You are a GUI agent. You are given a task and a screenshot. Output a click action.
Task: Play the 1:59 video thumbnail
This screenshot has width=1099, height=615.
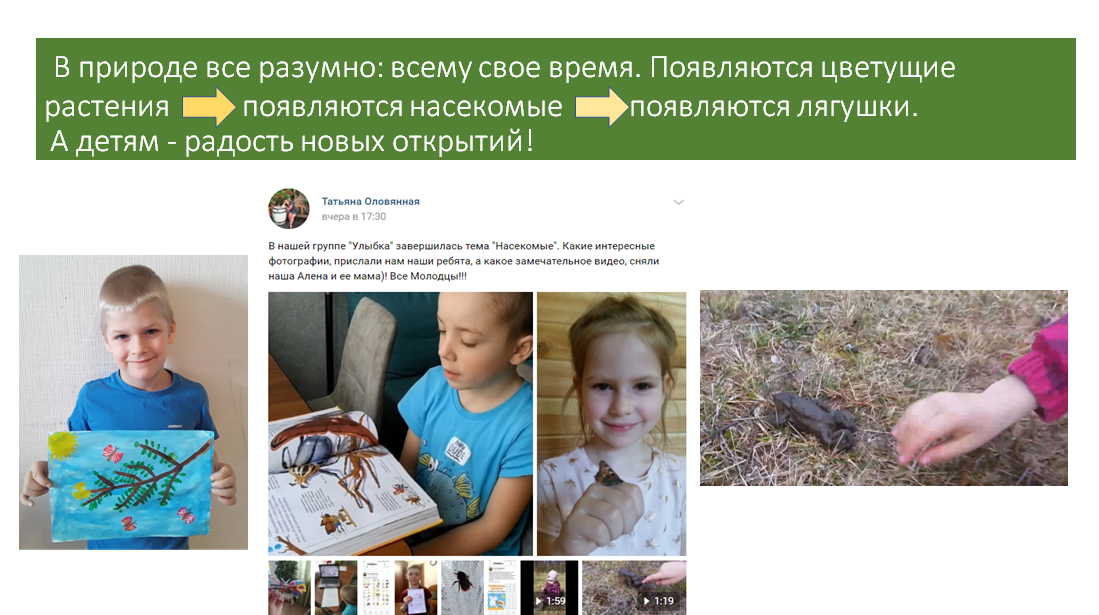tap(550, 588)
